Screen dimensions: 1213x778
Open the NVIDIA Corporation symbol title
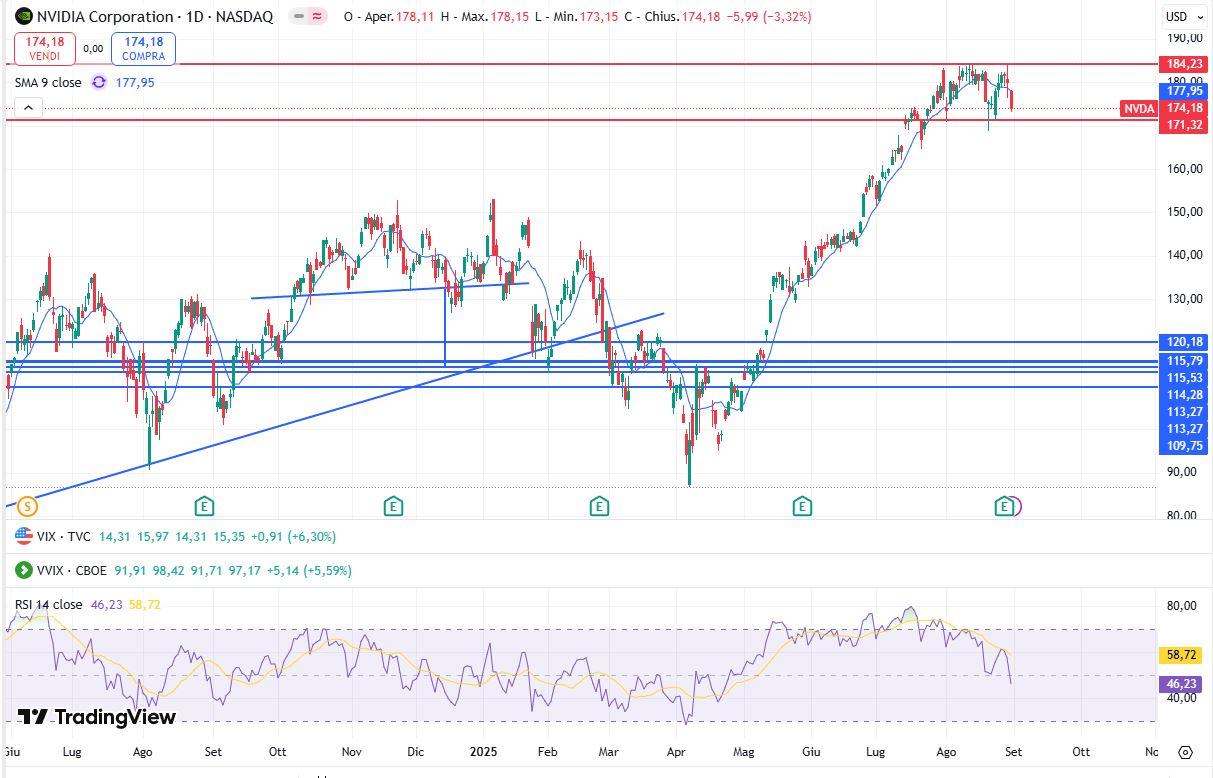(155, 17)
